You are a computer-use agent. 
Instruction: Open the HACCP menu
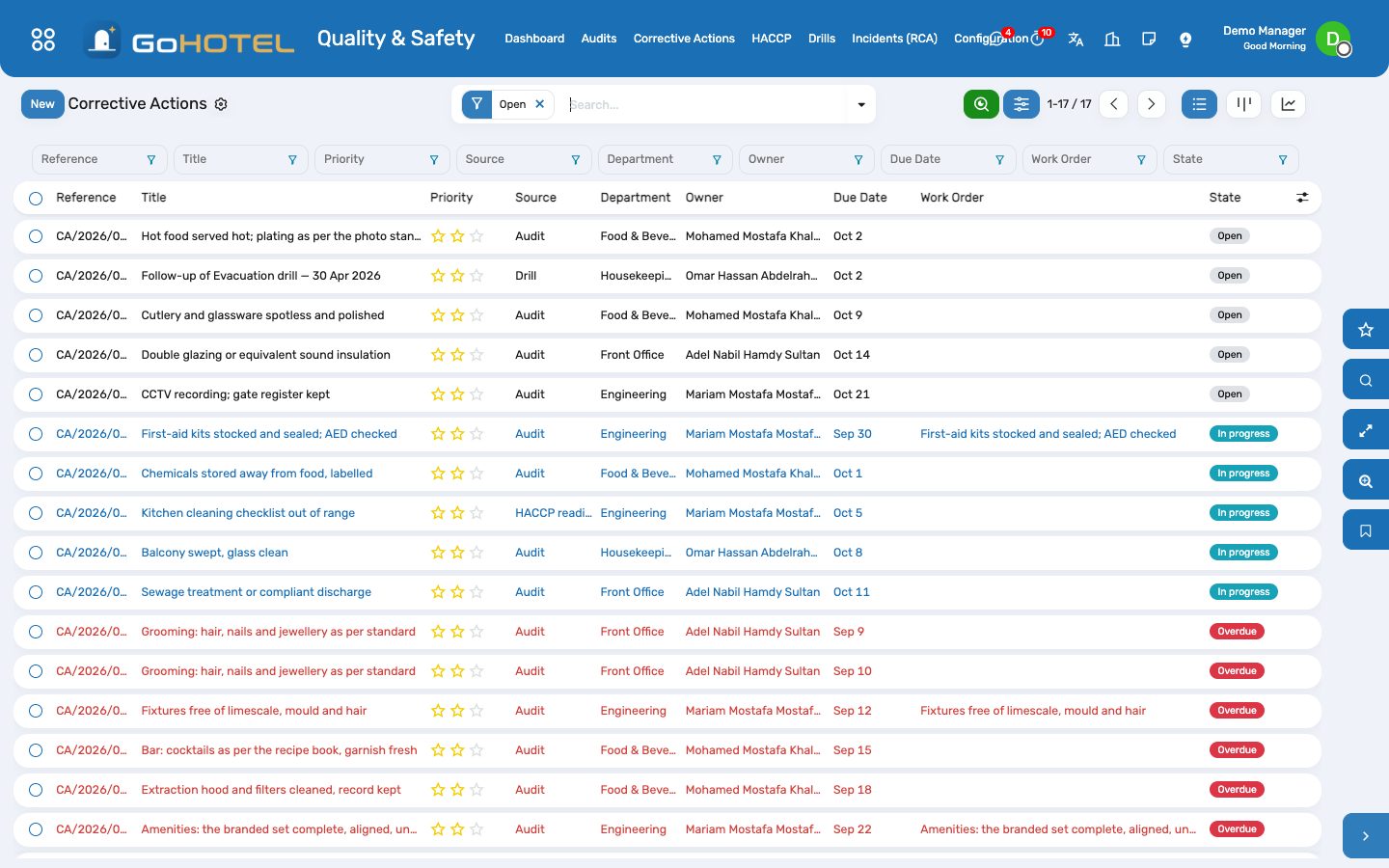coord(772,39)
